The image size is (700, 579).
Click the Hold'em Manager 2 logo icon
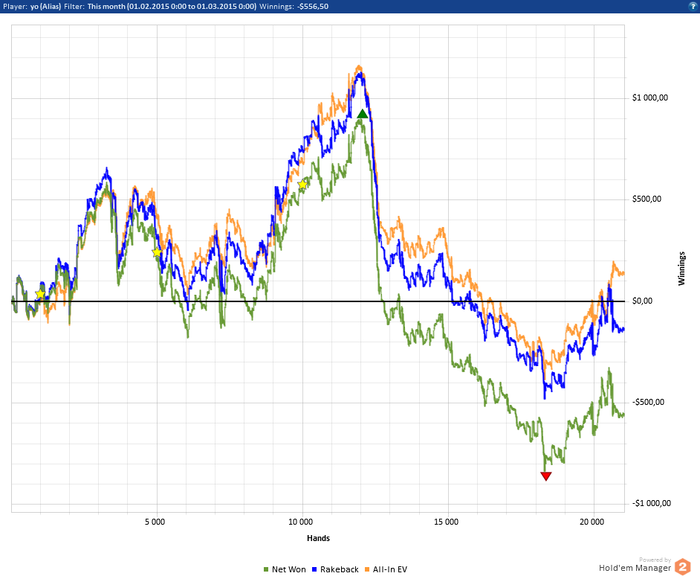coord(682,567)
